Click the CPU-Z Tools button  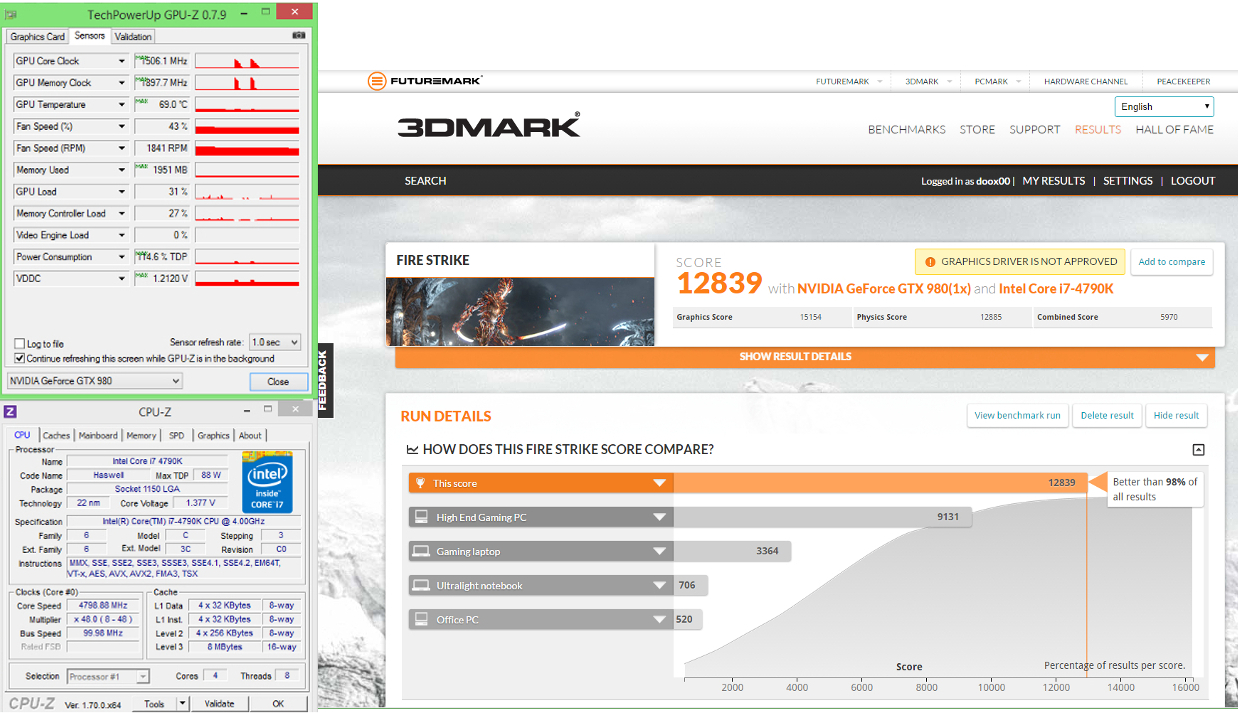(x=154, y=704)
